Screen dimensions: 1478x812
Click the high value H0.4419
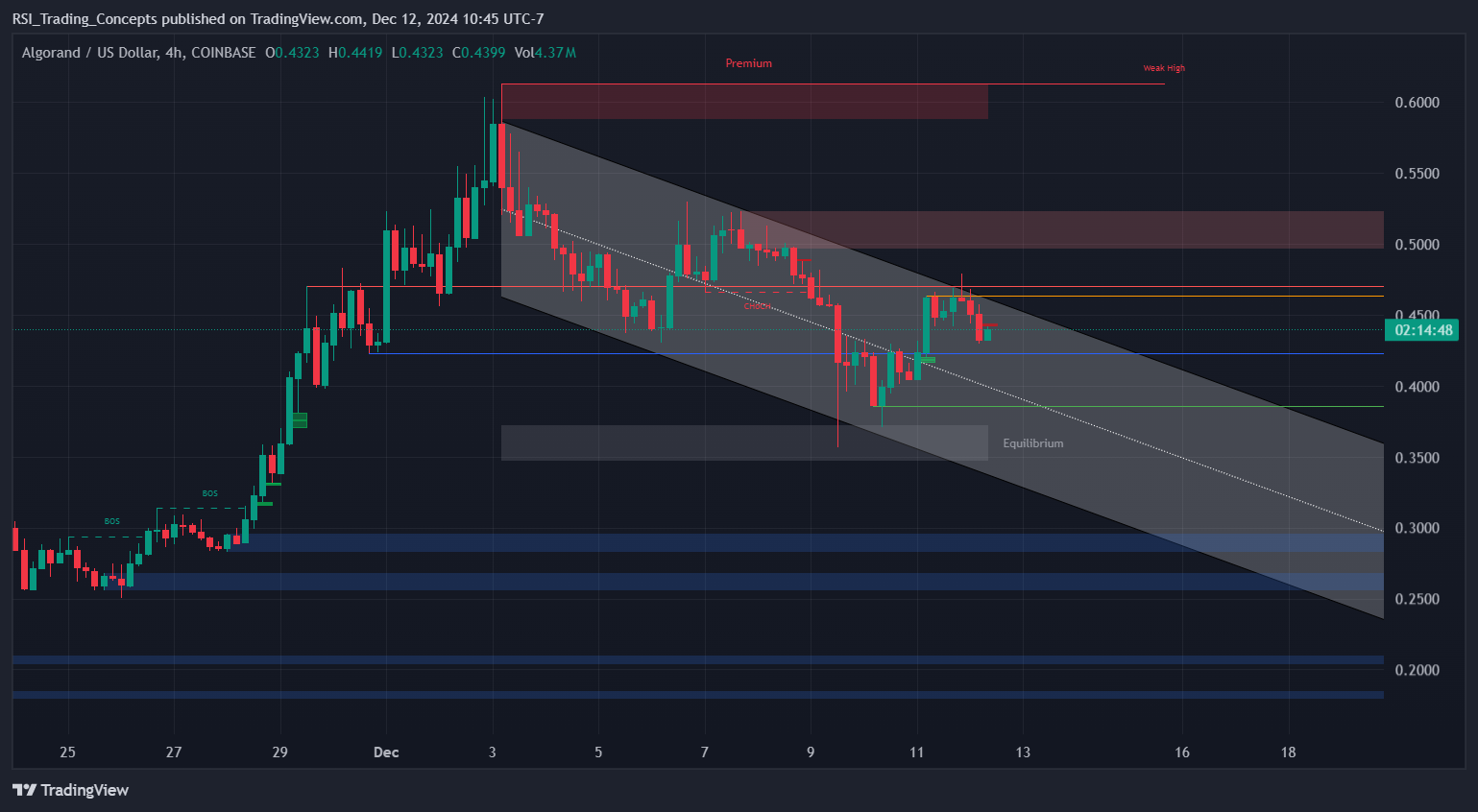click(x=355, y=53)
